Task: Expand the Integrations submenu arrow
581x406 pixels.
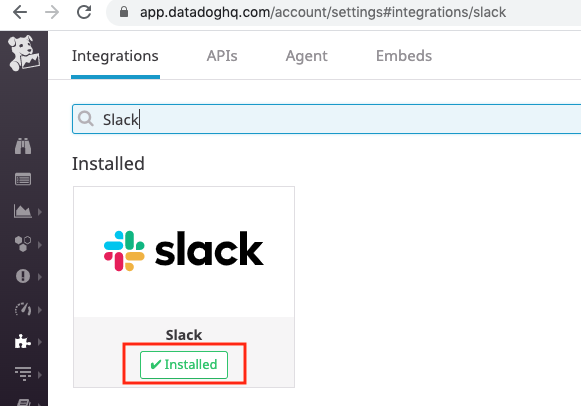Action: [x=40, y=342]
